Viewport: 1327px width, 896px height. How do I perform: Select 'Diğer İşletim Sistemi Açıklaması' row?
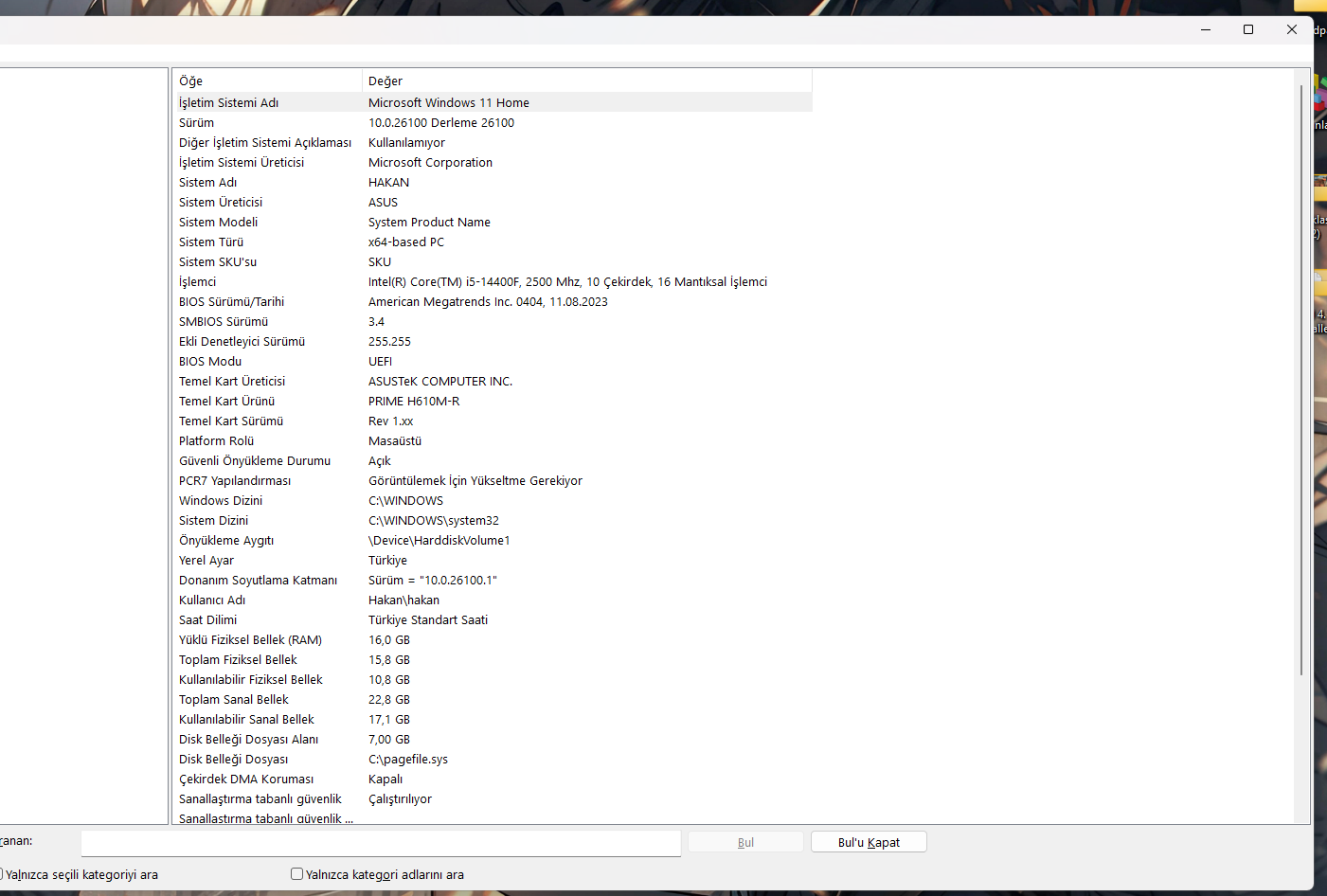[x=493, y=143]
